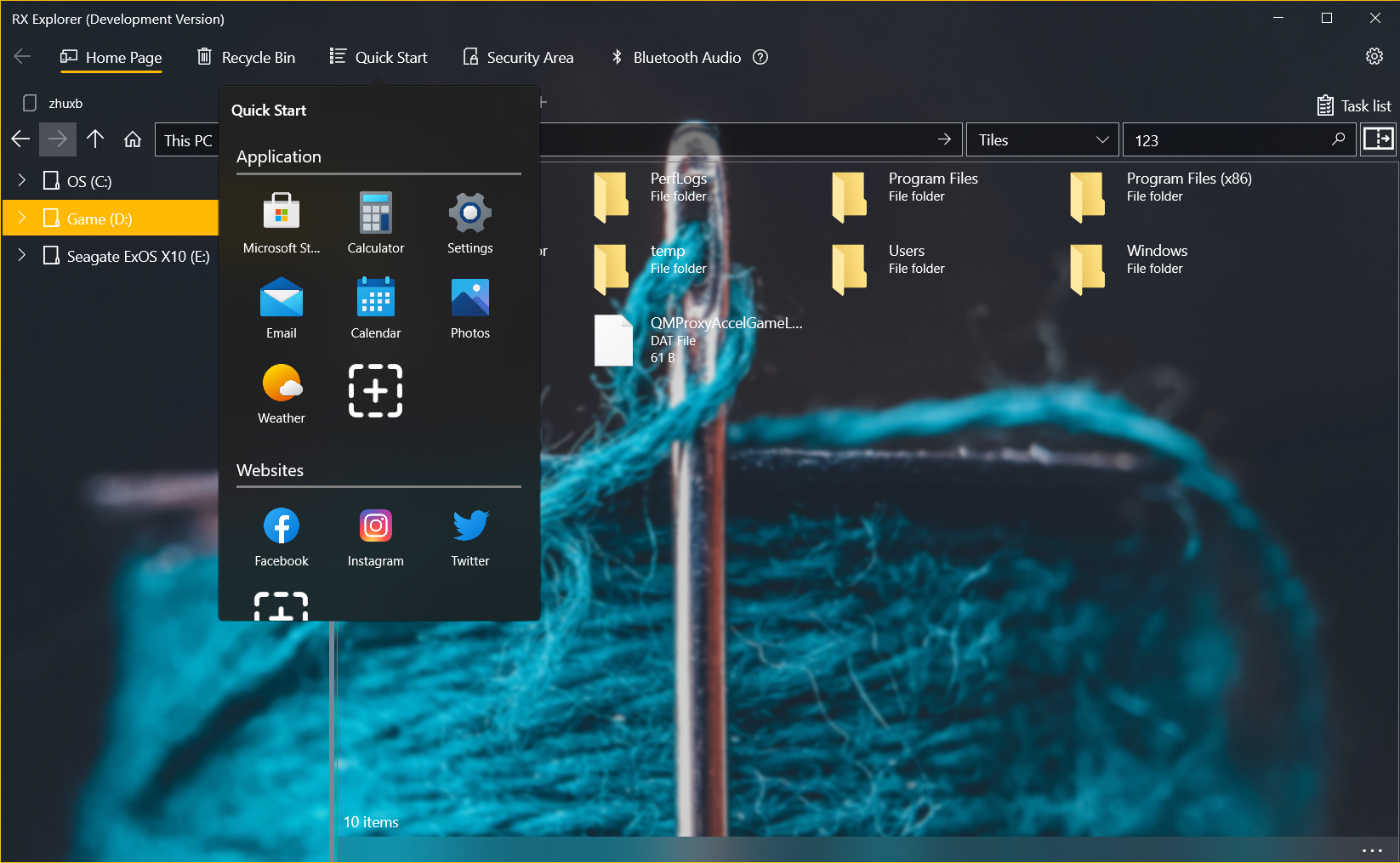The height and width of the screenshot is (863, 1400).
Task: Toggle the split-view pane button
Action: (1378, 139)
